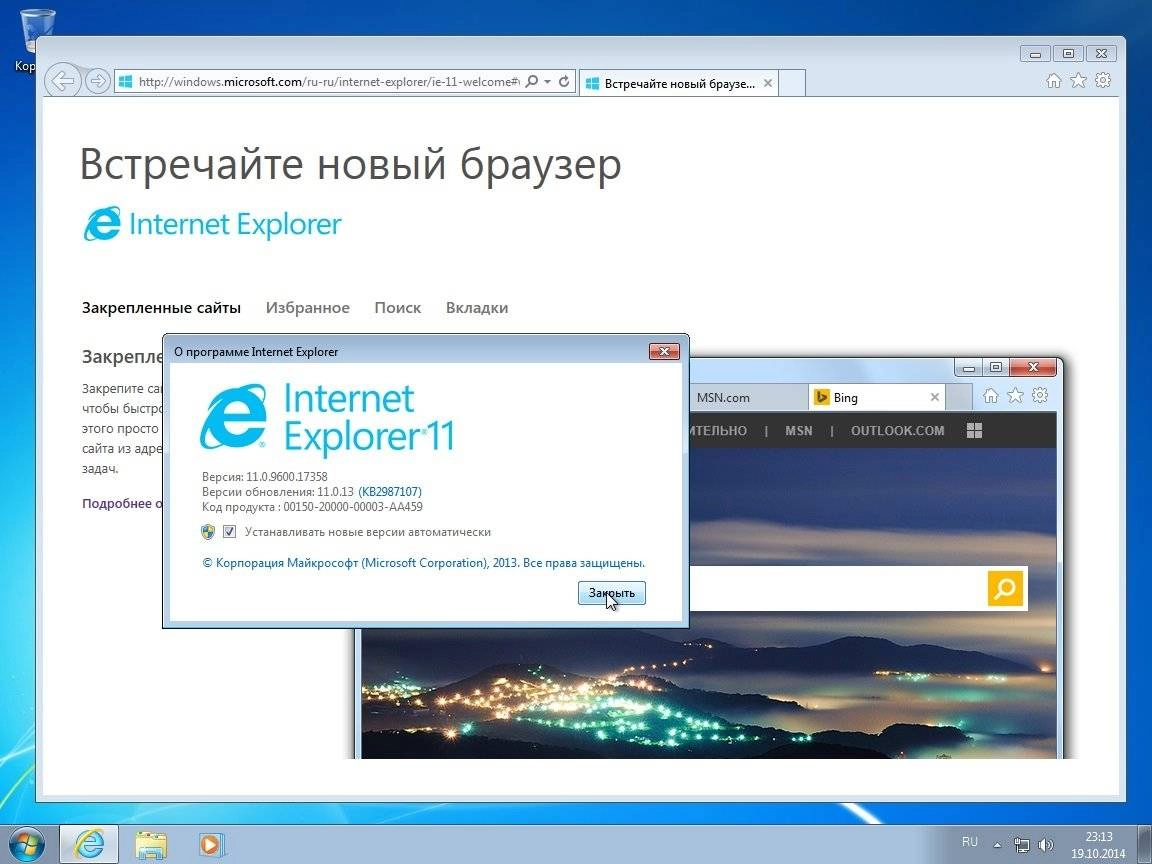Viewport: 1152px width, 864px height.
Task: Click the Windows logo icon in address bar
Action: [x=126, y=82]
